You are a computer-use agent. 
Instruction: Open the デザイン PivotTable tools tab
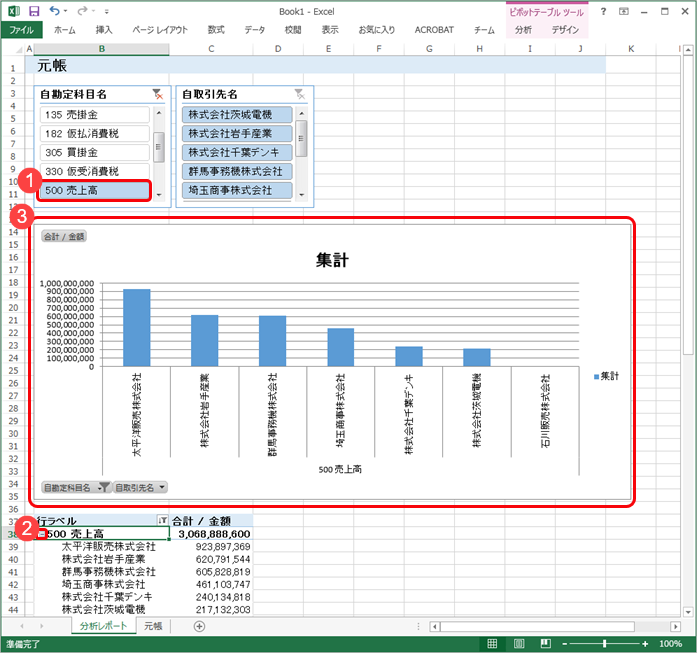[x=565, y=30]
